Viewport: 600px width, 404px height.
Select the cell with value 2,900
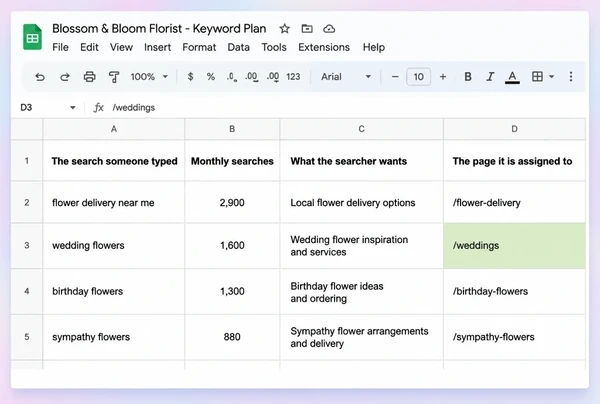[232, 202]
